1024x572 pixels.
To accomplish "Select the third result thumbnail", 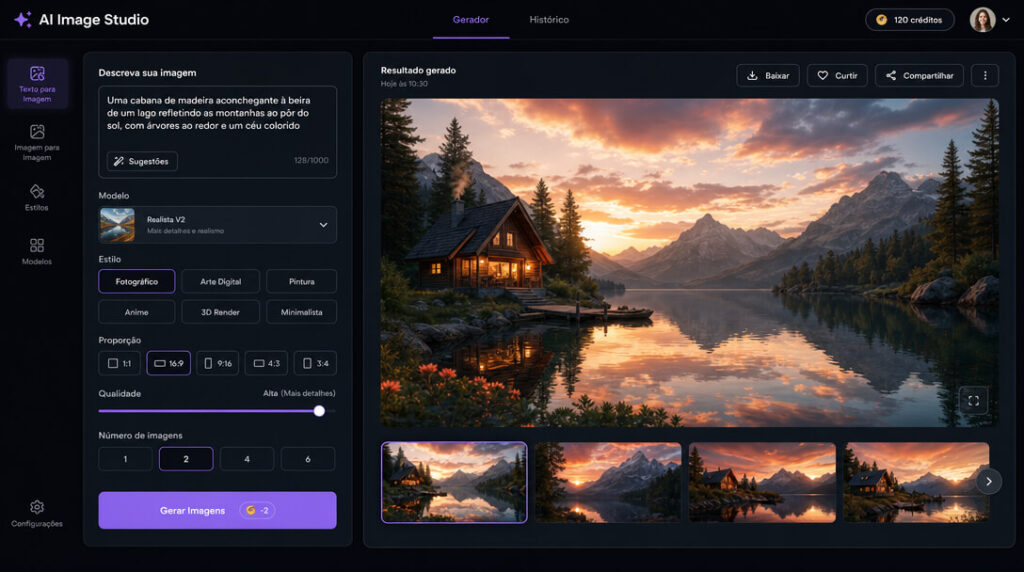I will pyautogui.click(x=762, y=482).
